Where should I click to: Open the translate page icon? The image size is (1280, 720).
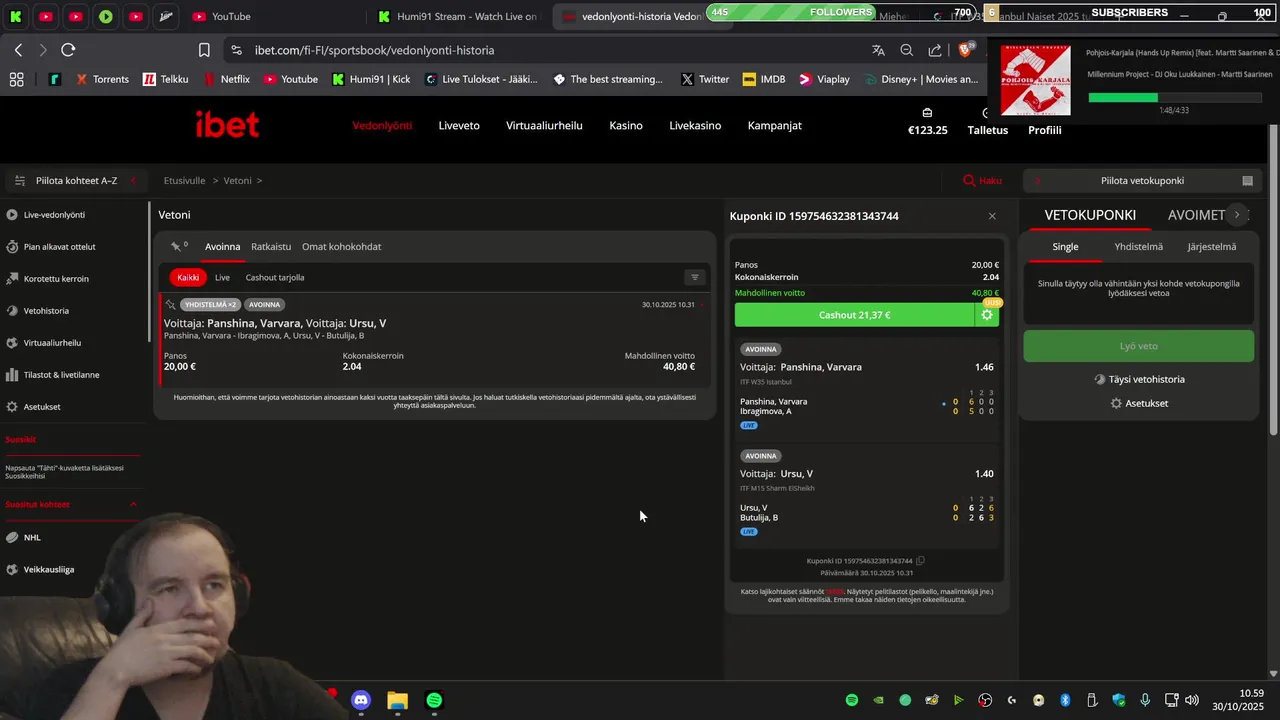pyautogui.click(x=878, y=50)
